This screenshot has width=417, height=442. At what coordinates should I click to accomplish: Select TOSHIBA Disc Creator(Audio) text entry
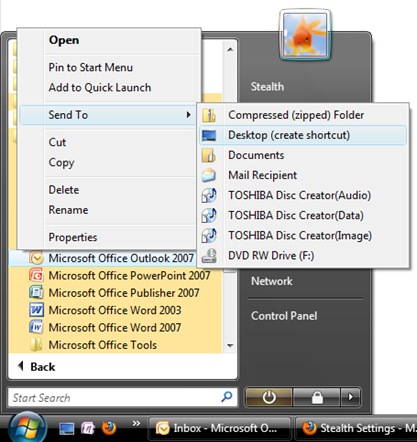tap(299, 195)
